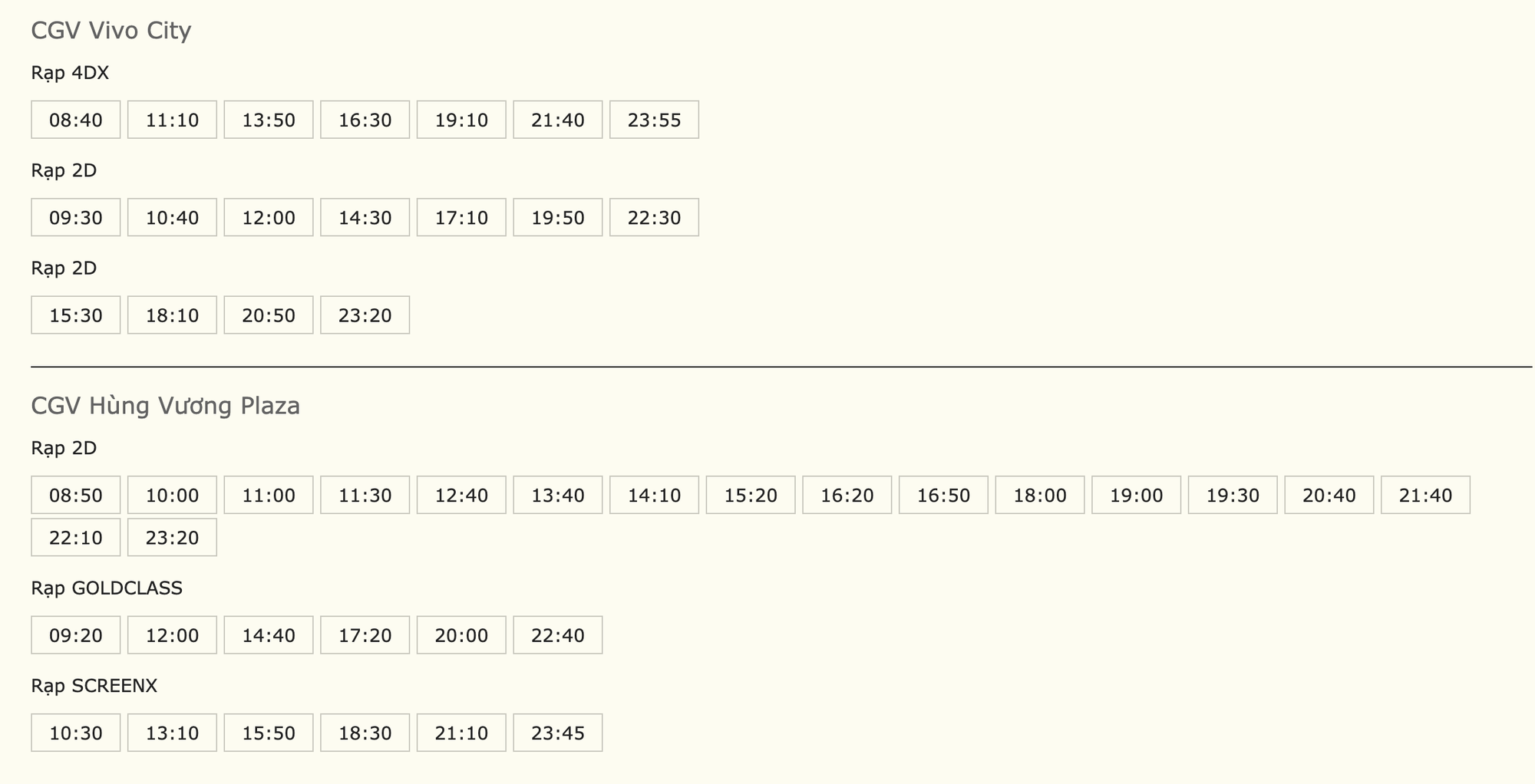The width and height of the screenshot is (1535, 784).
Task: Book the 17:10 2D showtime
Action: tap(461, 217)
